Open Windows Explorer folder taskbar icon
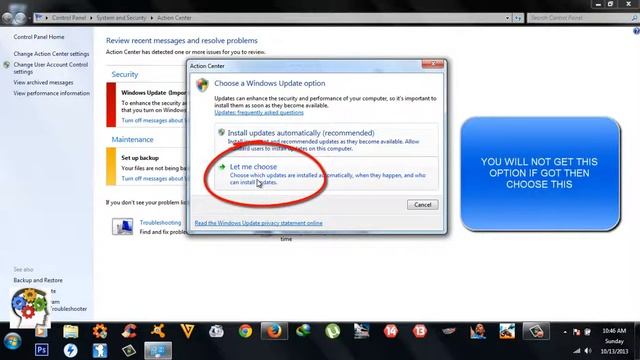 click(71, 331)
